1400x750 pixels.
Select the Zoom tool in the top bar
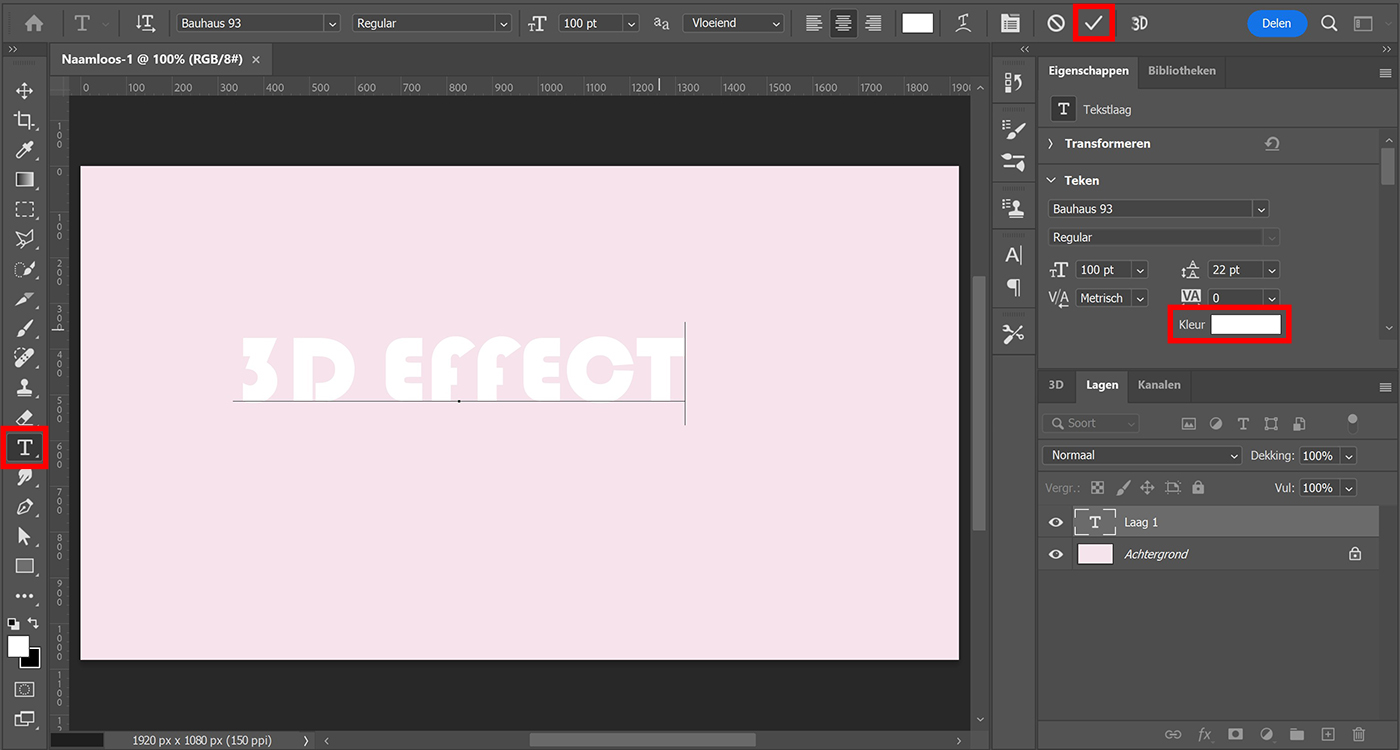[1329, 23]
